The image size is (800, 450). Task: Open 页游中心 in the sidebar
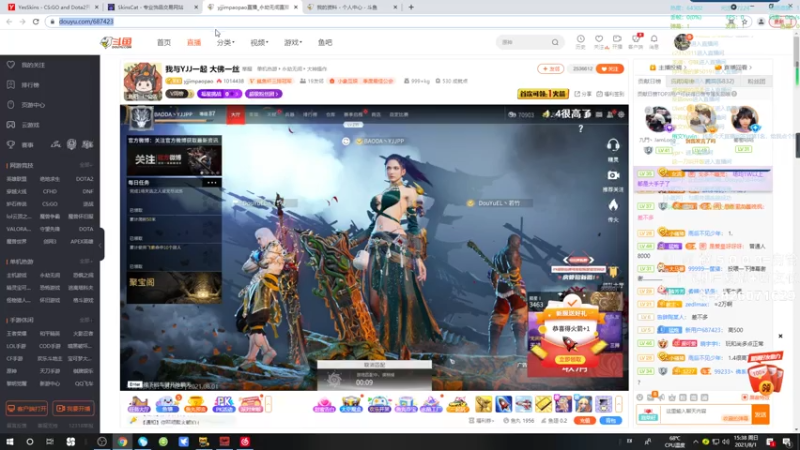click(33, 105)
